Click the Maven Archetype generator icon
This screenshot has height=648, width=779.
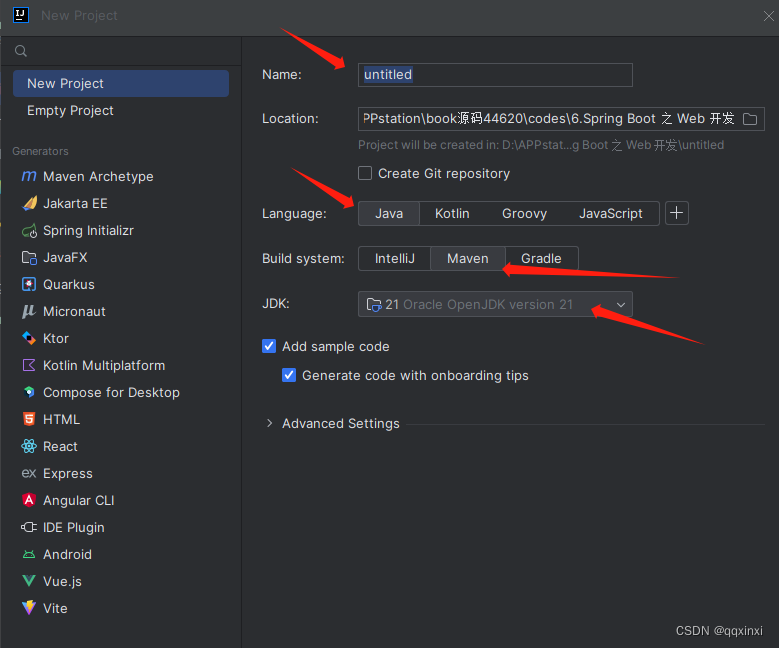[x=29, y=177]
